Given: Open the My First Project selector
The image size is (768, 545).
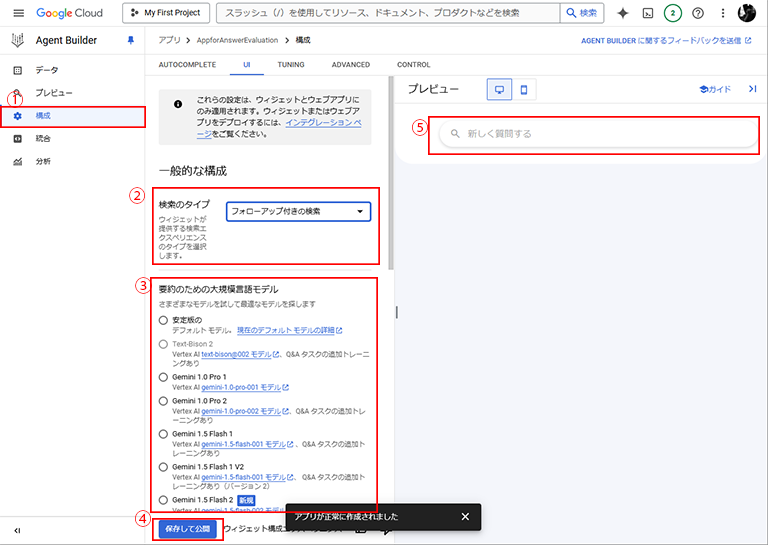Looking at the screenshot, I should point(166,13).
